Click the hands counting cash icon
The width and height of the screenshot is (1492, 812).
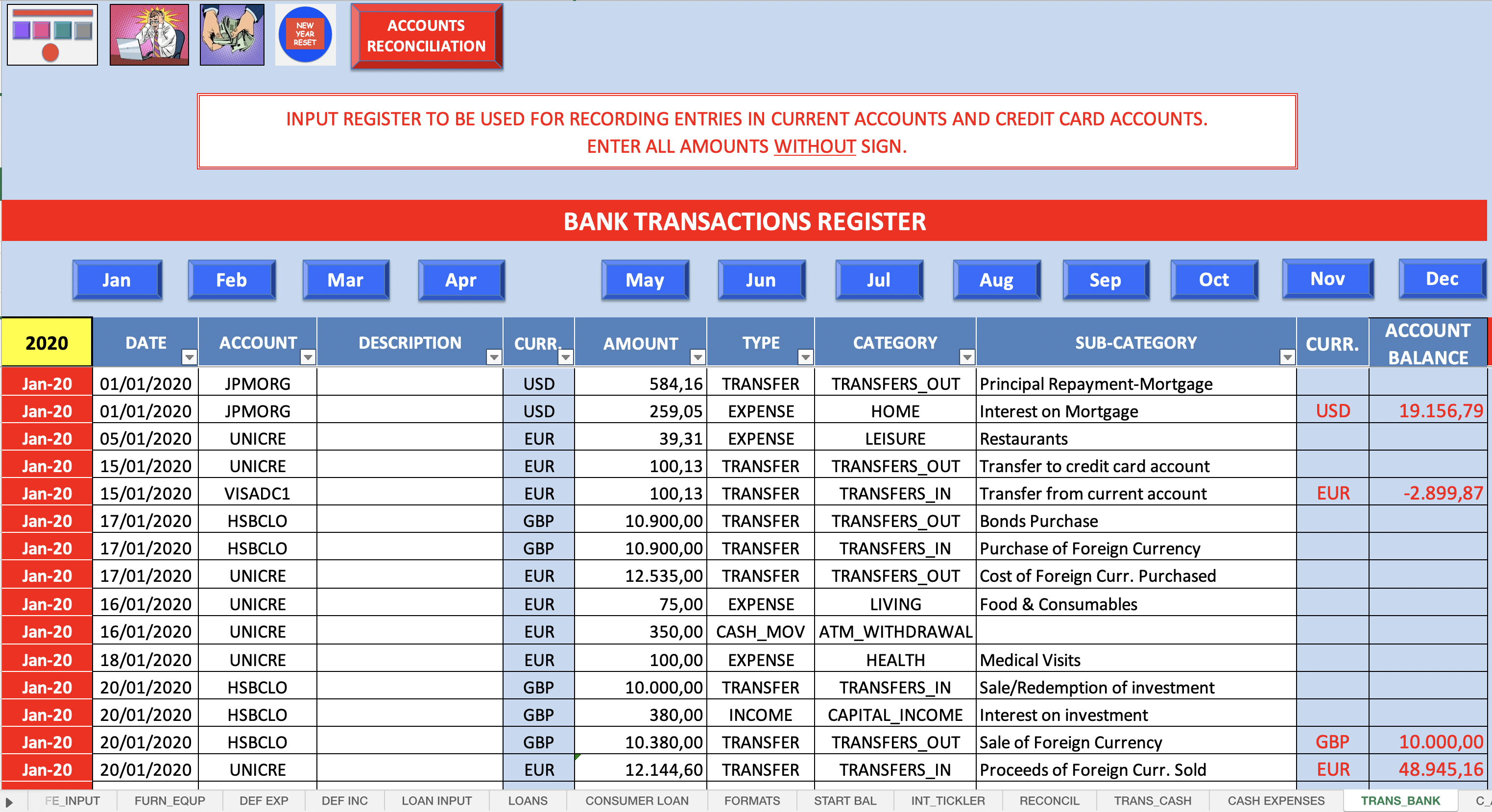coord(232,35)
